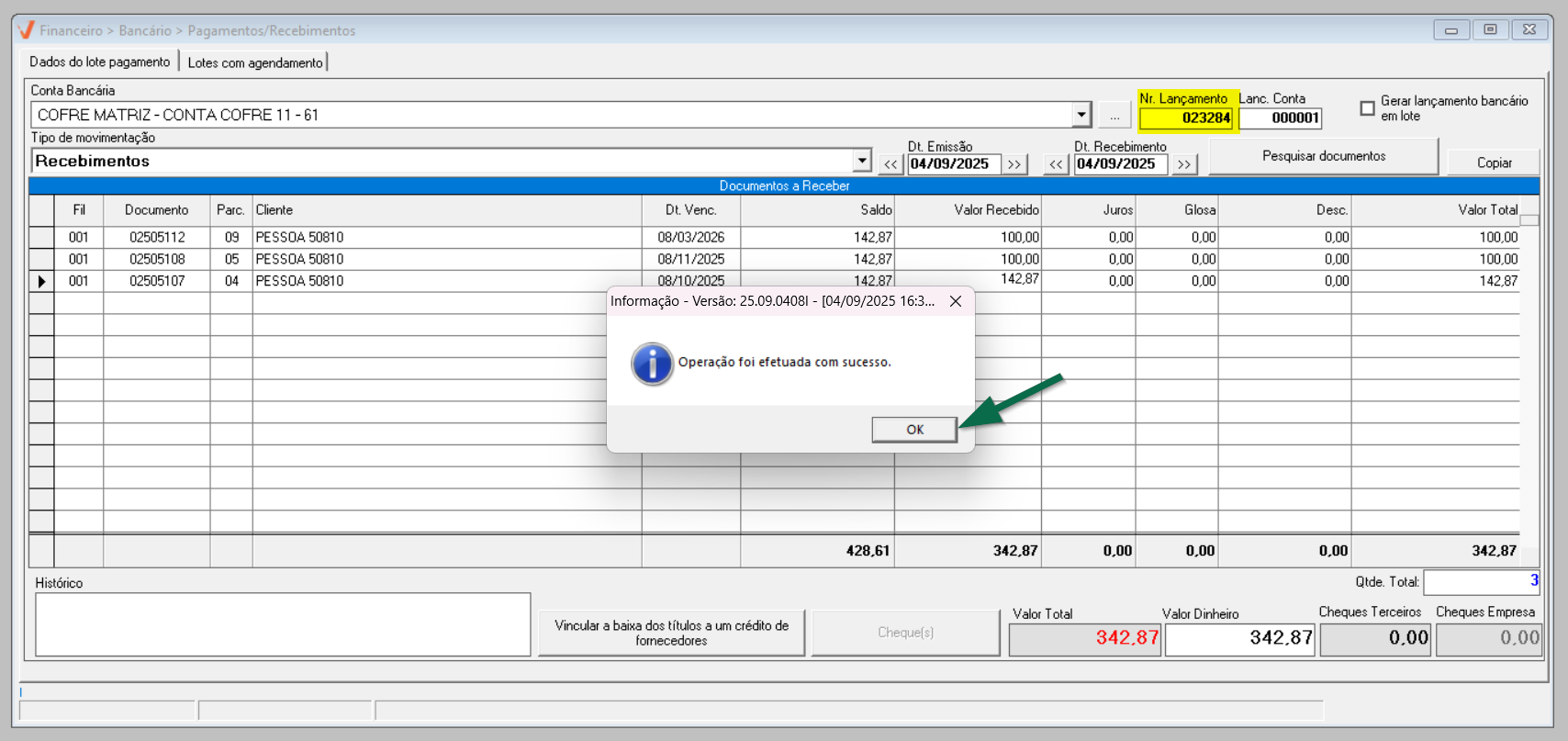The height and width of the screenshot is (741, 1568).
Task: Switch to Lotes com agendamento tab
Action: [x=255, y=62]
